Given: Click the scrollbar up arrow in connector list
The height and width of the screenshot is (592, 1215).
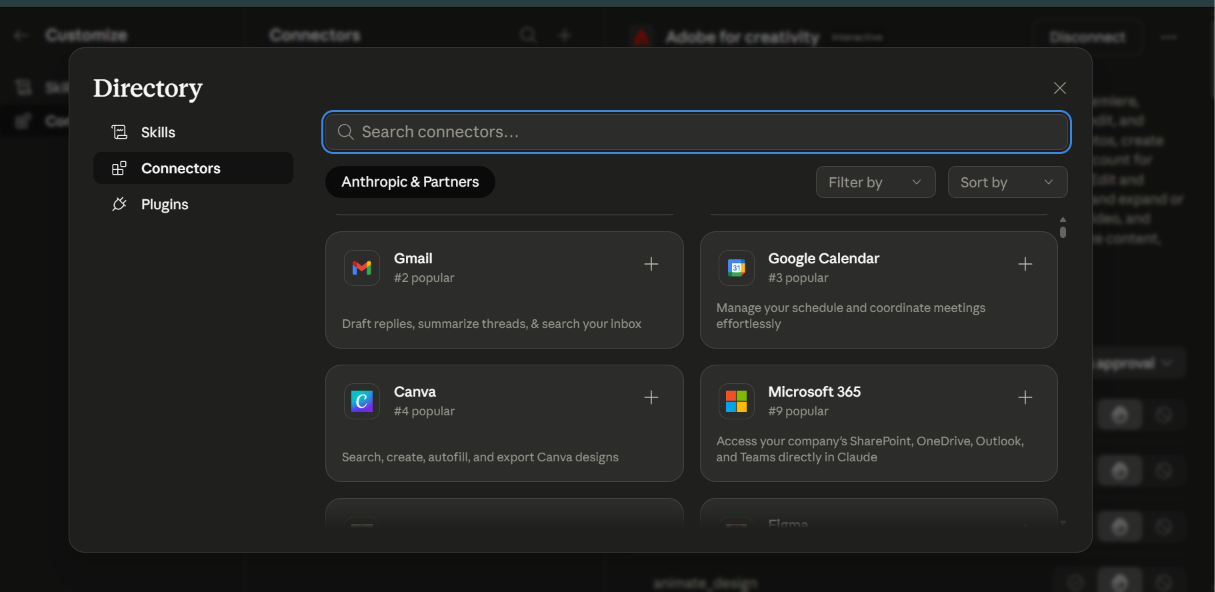Looking at the screenshot, I should [1063, 220].
